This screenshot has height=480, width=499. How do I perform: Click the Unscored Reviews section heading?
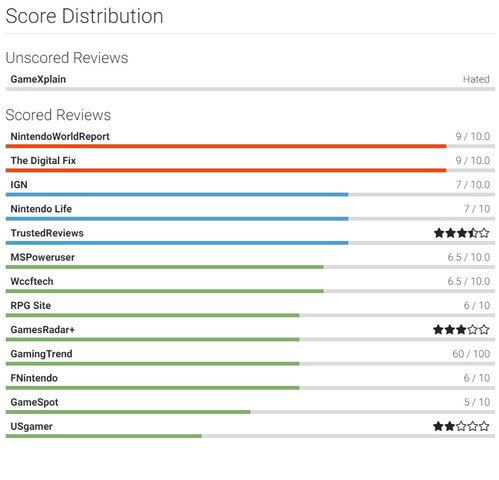point(67,58)
